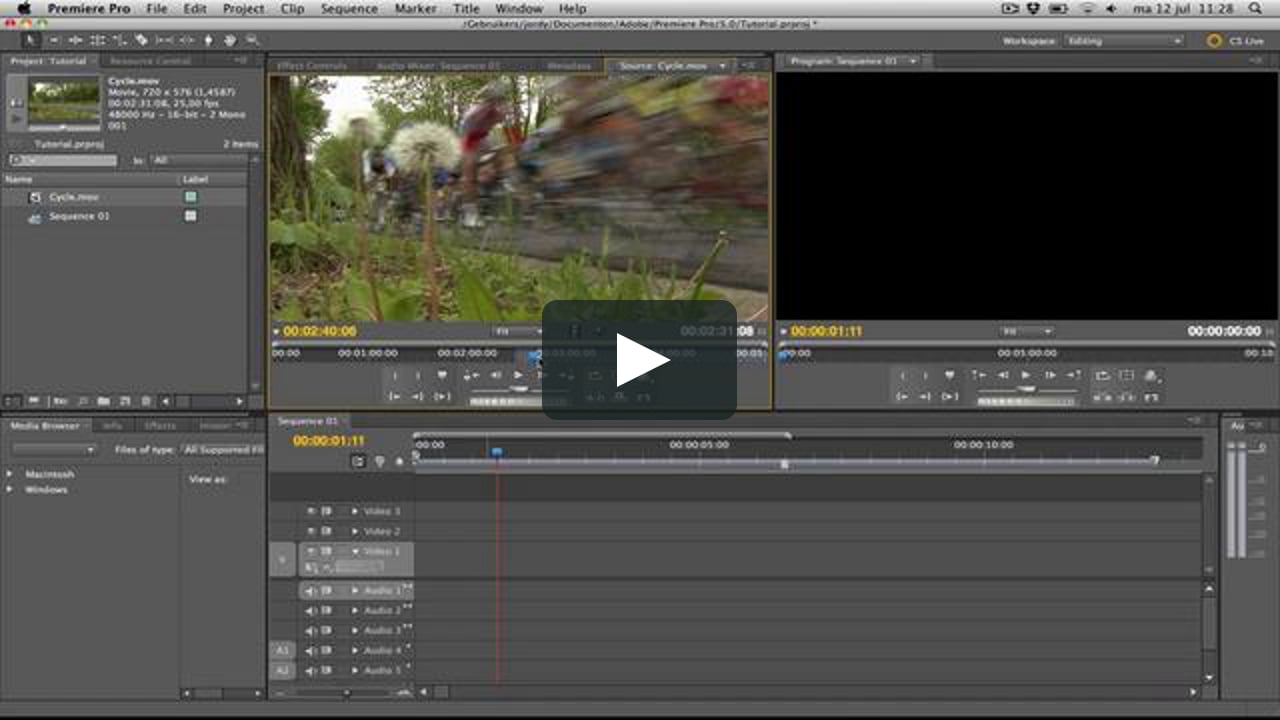Open the Marker menu
The width and height of the screenshot is (1280, 720).
coord(416,9)
